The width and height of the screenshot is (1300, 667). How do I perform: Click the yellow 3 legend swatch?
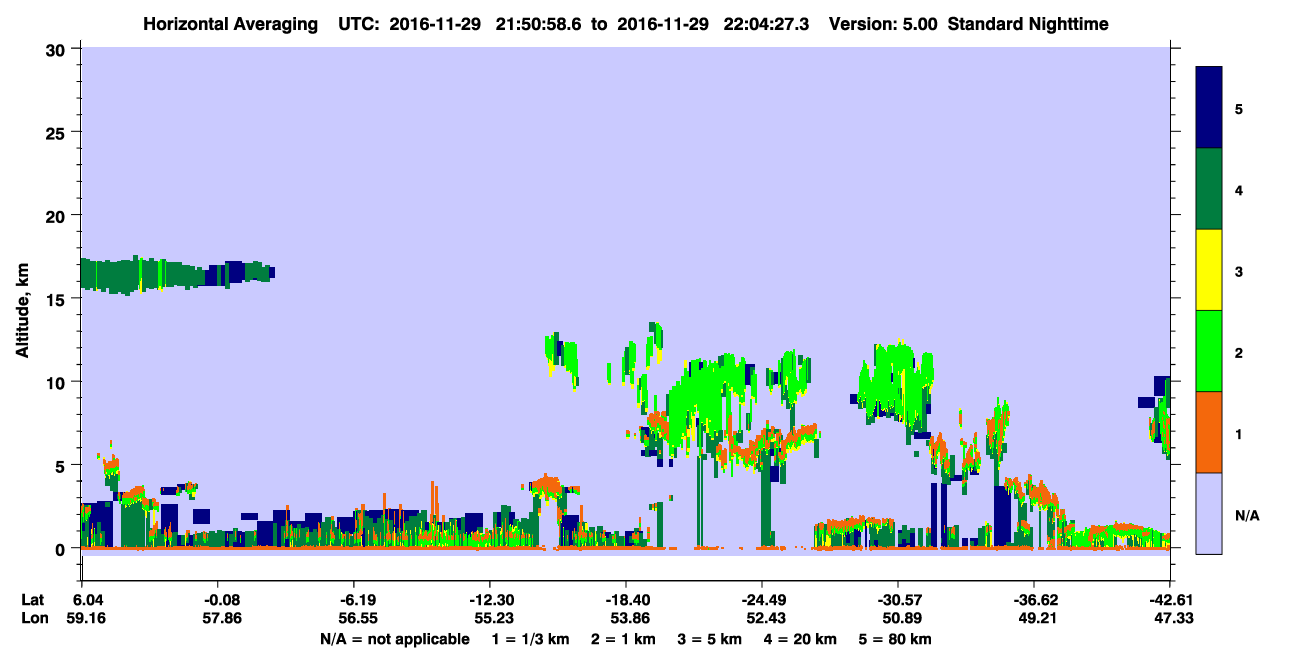(x=1209, y=270)
